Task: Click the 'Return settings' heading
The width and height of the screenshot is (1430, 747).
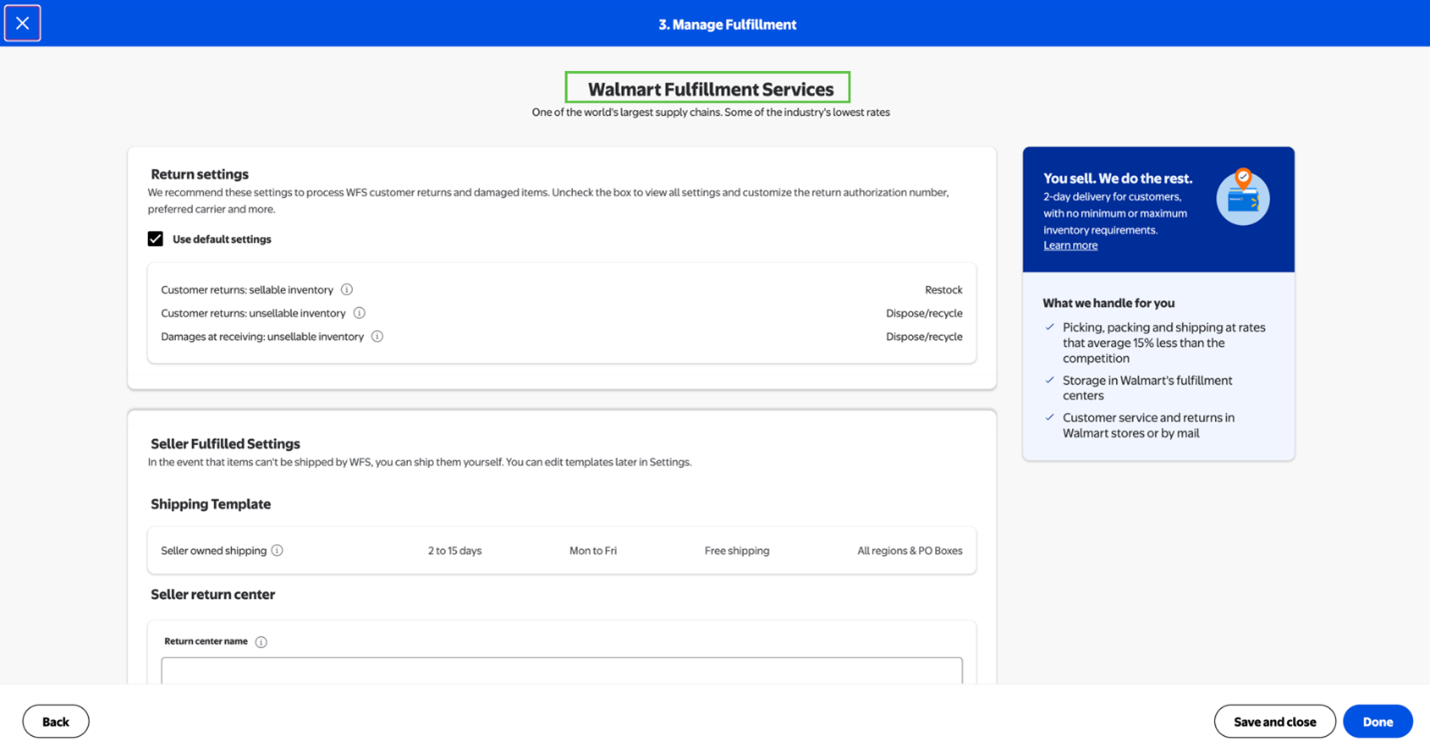Action: 200,174
